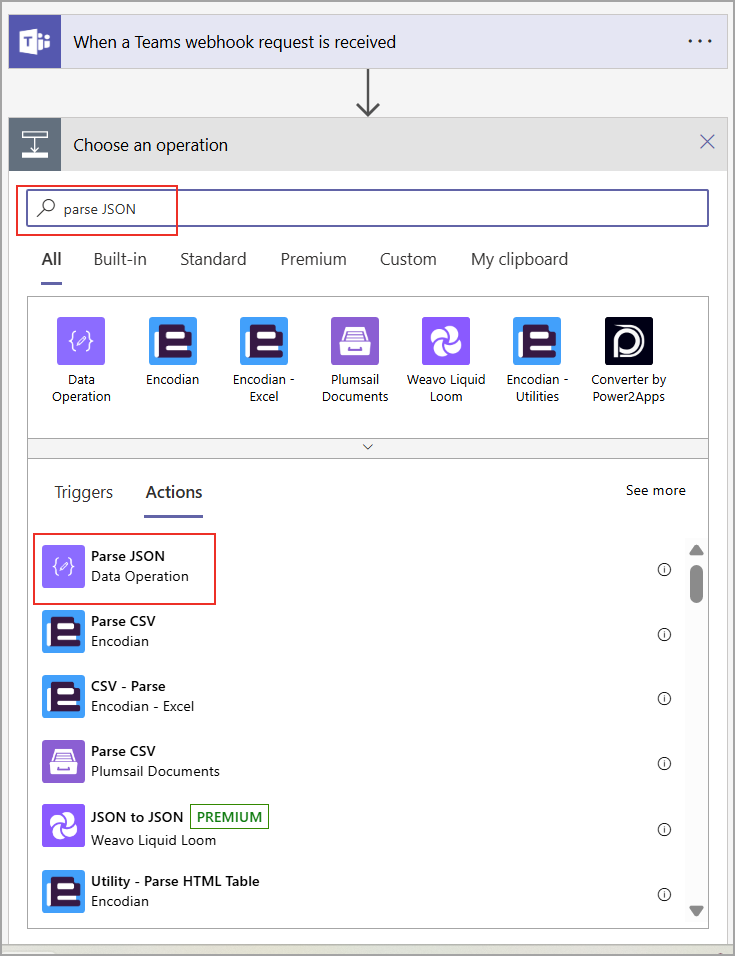Click the See more link
Screen dimensions: 735x956
[x=655, y=490]
